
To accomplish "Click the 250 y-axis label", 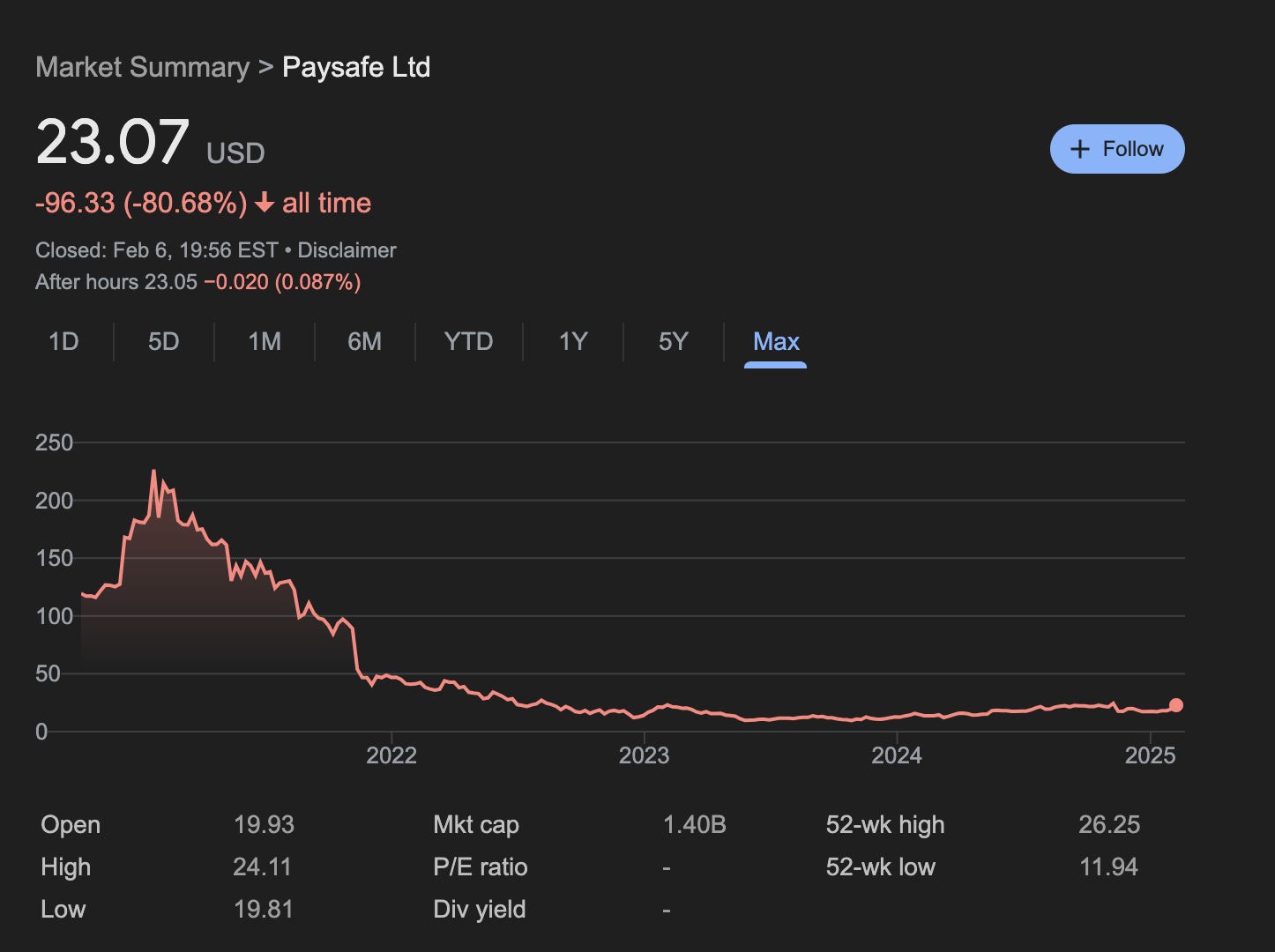I will (x=54, y=443).
